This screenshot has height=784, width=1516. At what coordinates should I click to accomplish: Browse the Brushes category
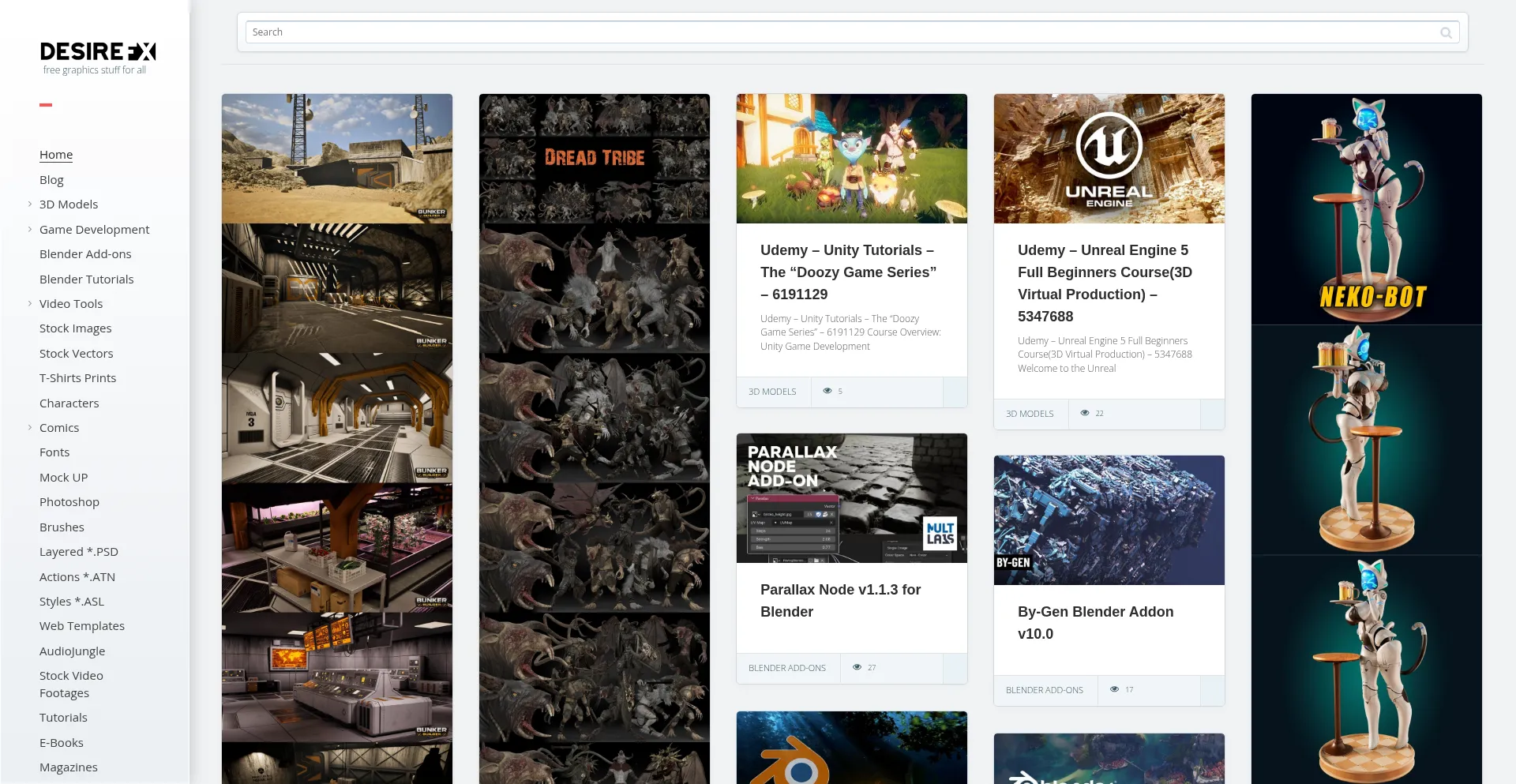tap(62, 527)
